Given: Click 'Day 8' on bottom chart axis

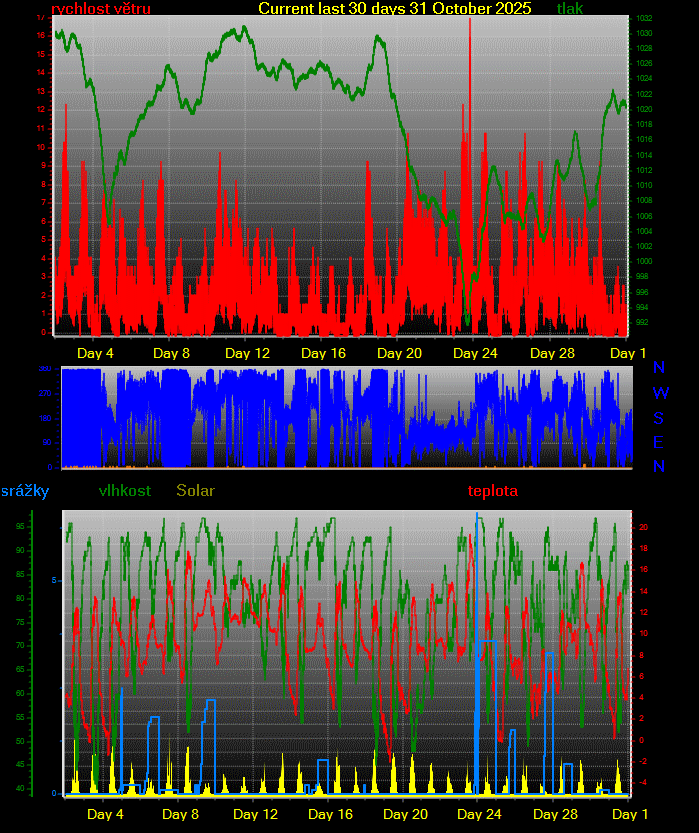Looking at the screenshot, I should [181, 814].
